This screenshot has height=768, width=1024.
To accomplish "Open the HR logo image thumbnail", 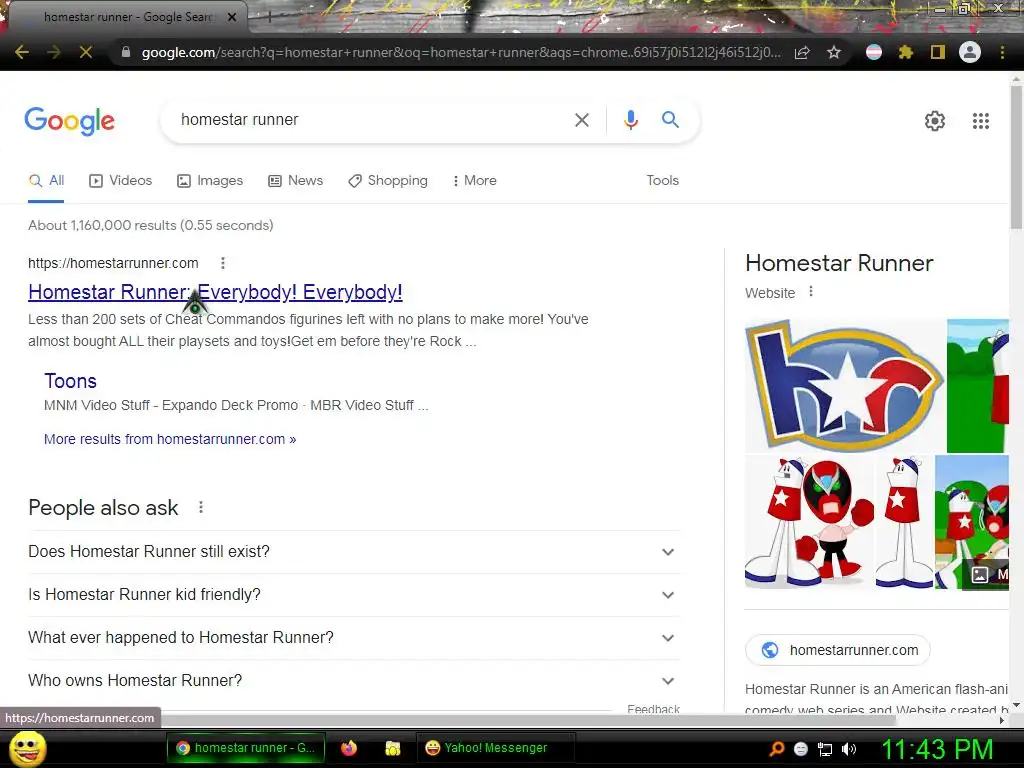I will 844,385.
